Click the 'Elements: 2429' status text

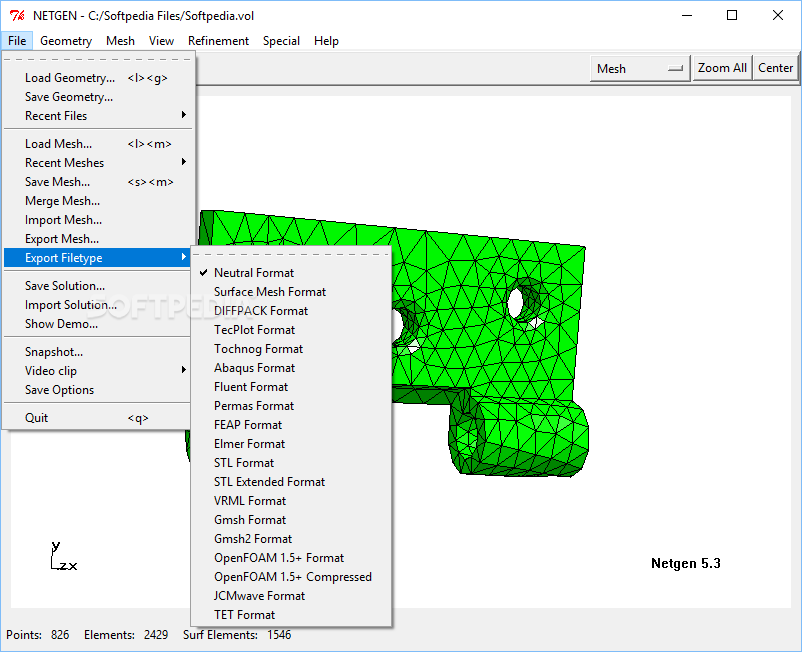(x=126, y=635)
